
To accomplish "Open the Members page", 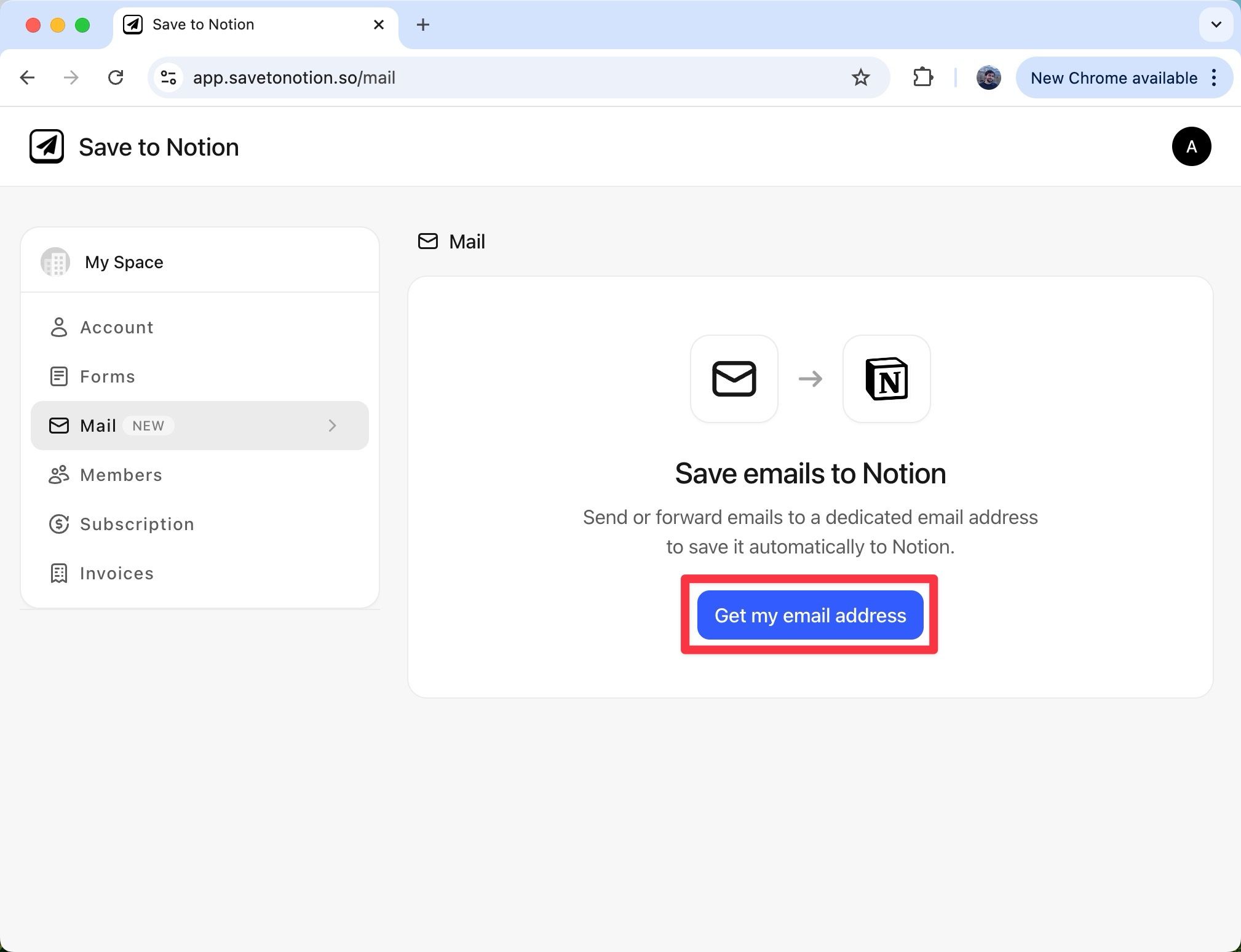I will coord(121,475).
